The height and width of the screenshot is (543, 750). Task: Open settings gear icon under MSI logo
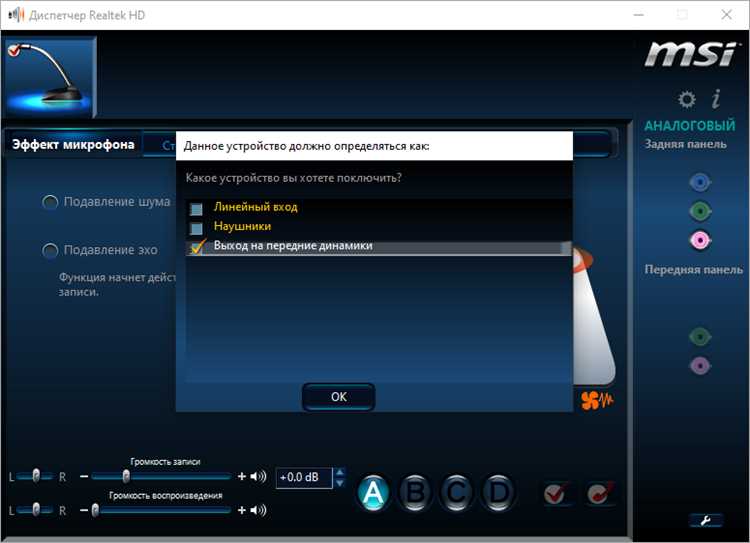[x=687, y=100]
